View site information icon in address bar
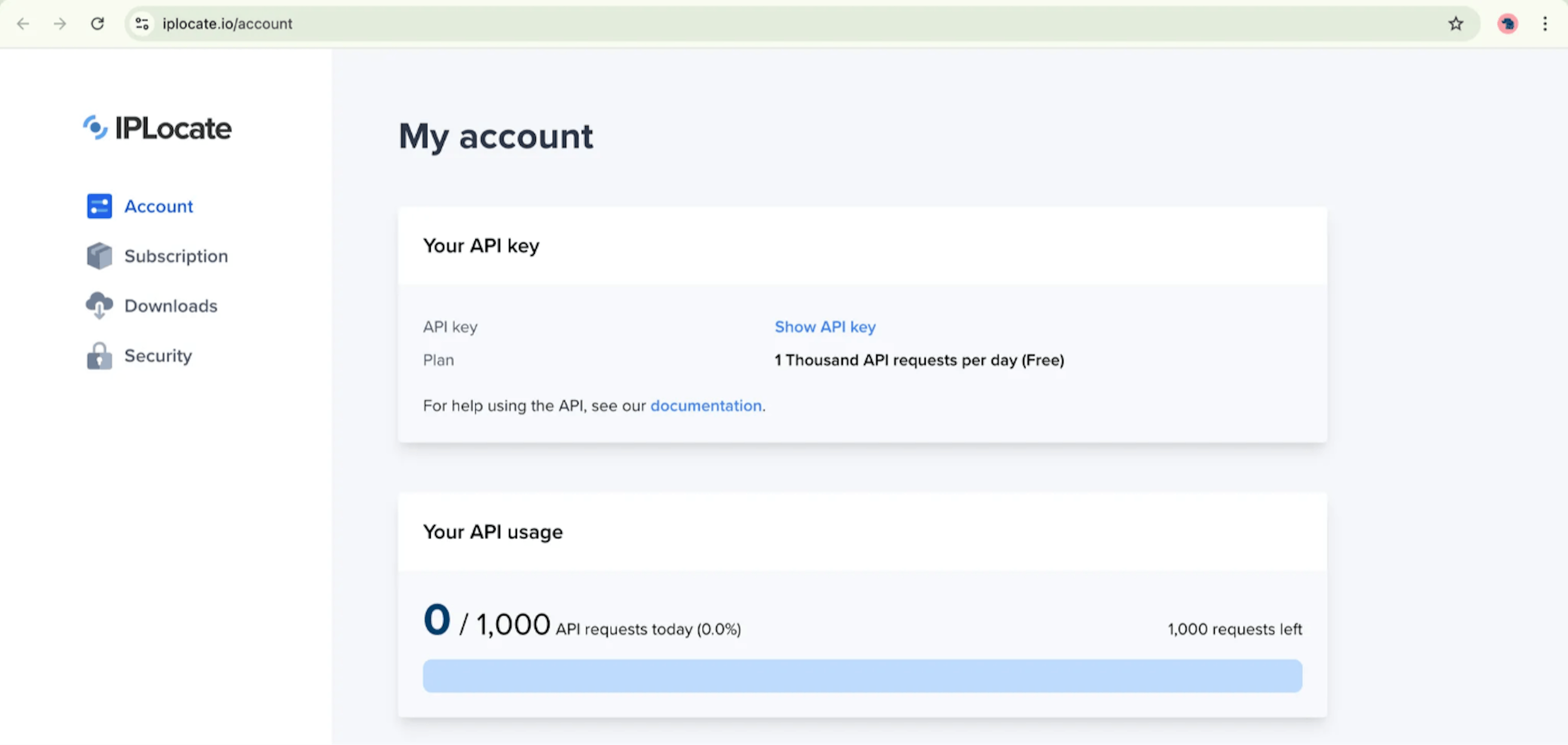This screenshot has width=1568, height=745. 142,24
